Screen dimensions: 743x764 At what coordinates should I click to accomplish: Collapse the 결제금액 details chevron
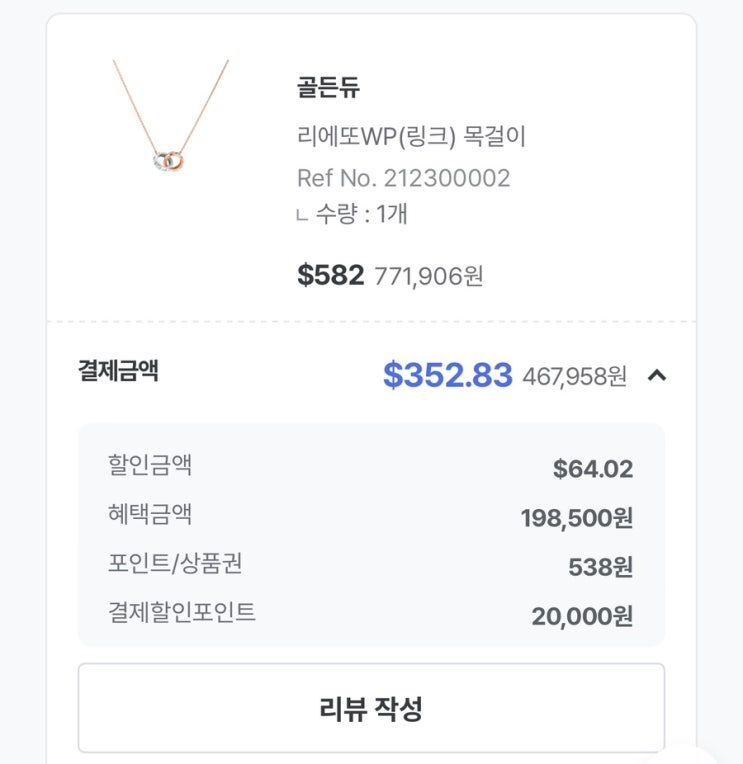(657, 375)
